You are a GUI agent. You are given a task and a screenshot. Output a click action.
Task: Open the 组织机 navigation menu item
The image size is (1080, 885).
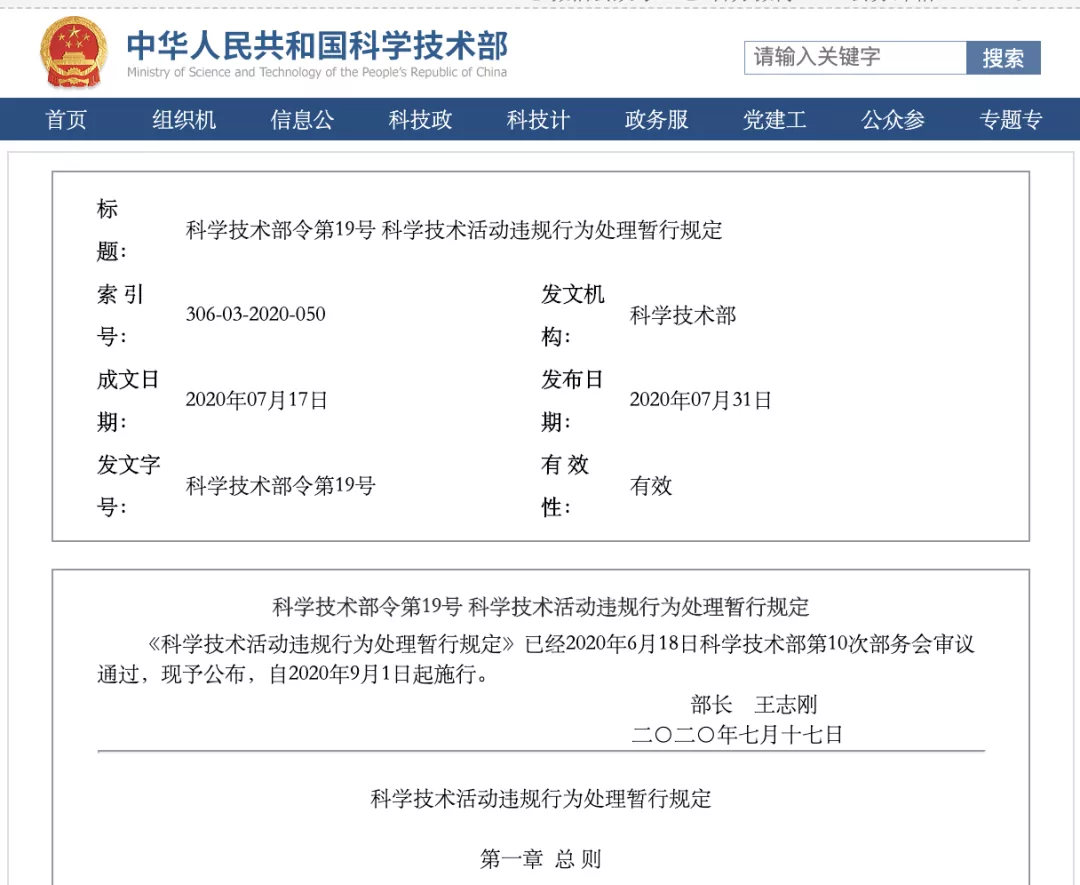(183, 120)
